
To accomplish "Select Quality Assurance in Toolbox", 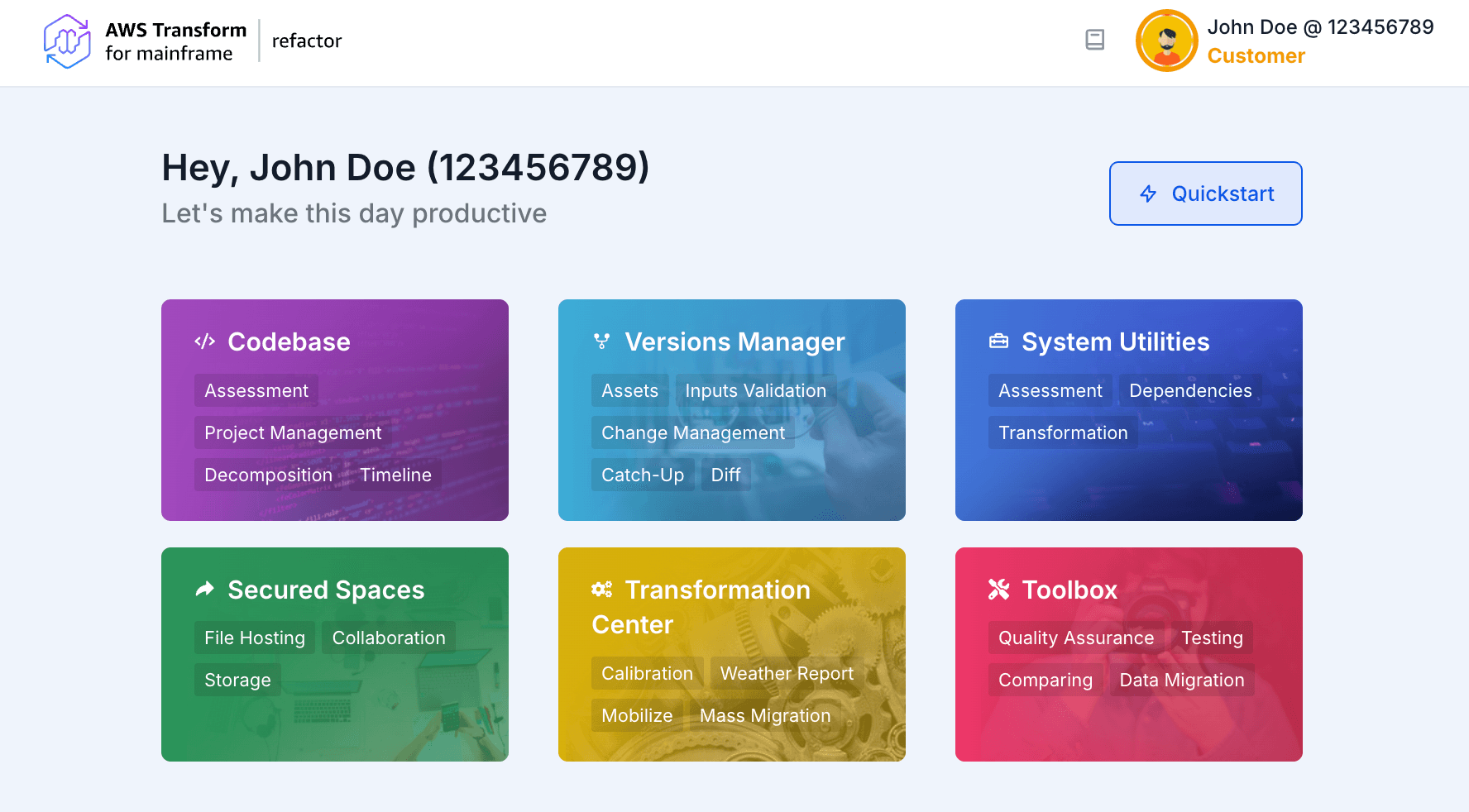I will [1075, 638].
